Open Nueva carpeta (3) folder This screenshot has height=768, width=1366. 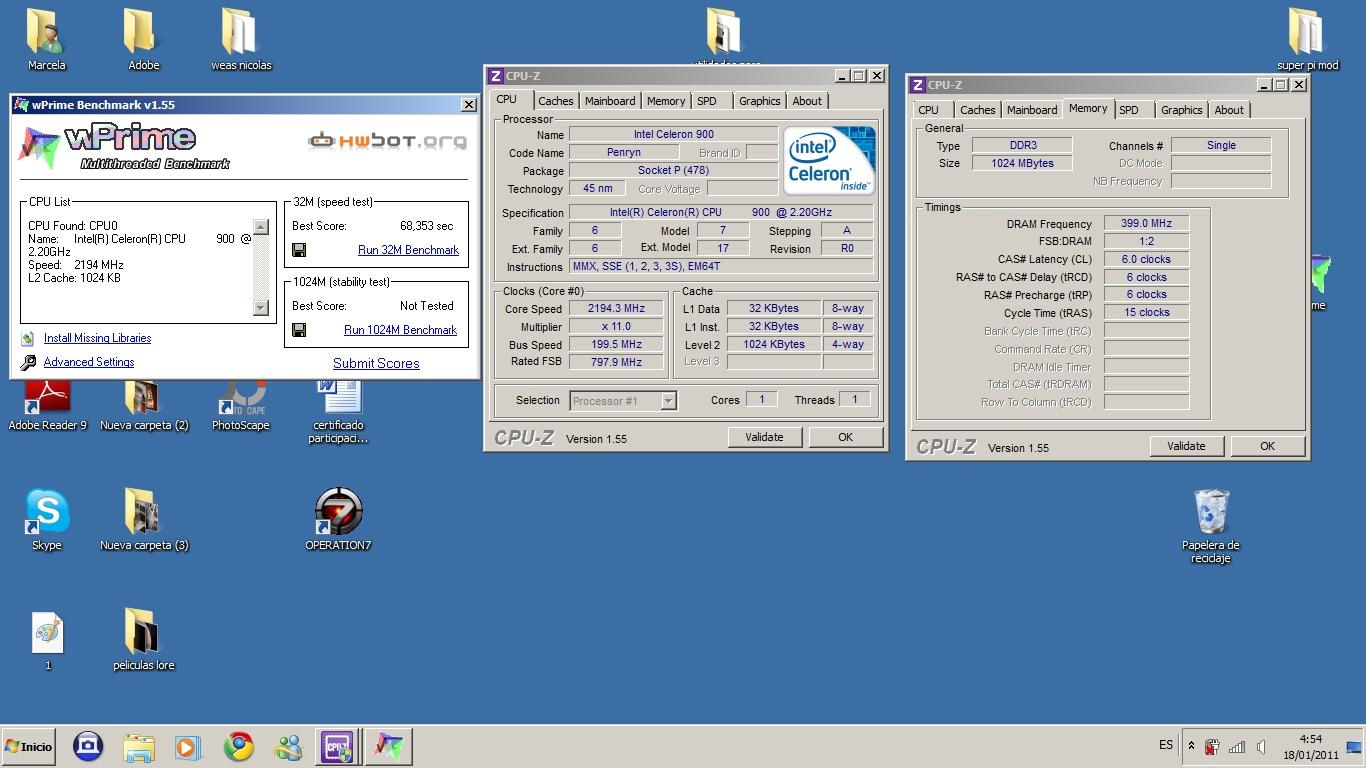(143, 512)
